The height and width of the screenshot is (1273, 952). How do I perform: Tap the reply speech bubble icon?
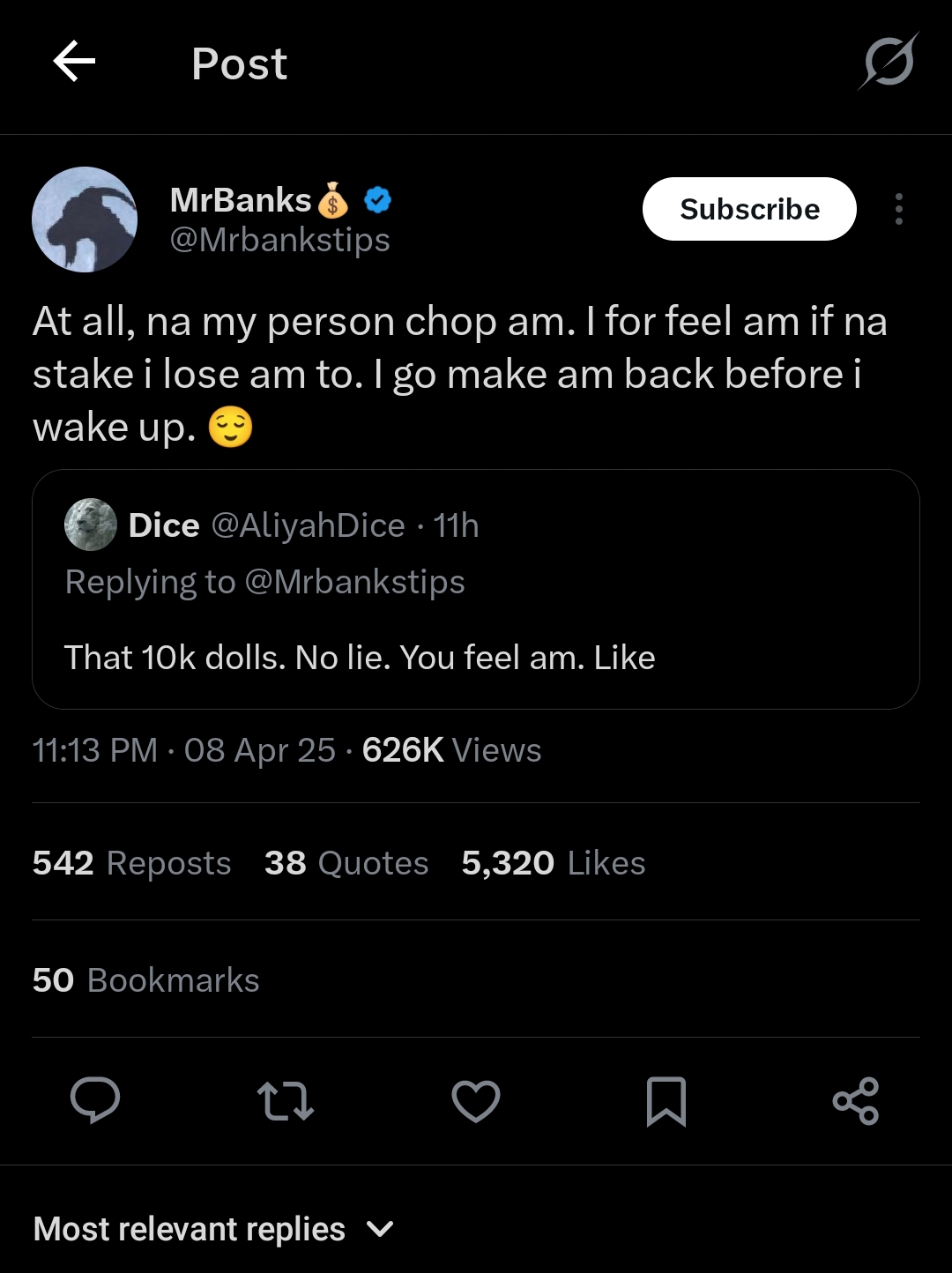[x=95, y=1100]
